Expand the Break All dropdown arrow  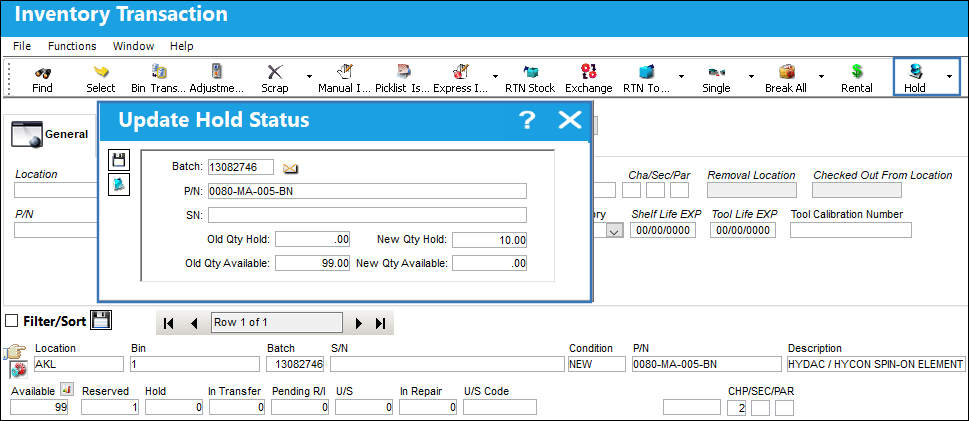[821, 77]
